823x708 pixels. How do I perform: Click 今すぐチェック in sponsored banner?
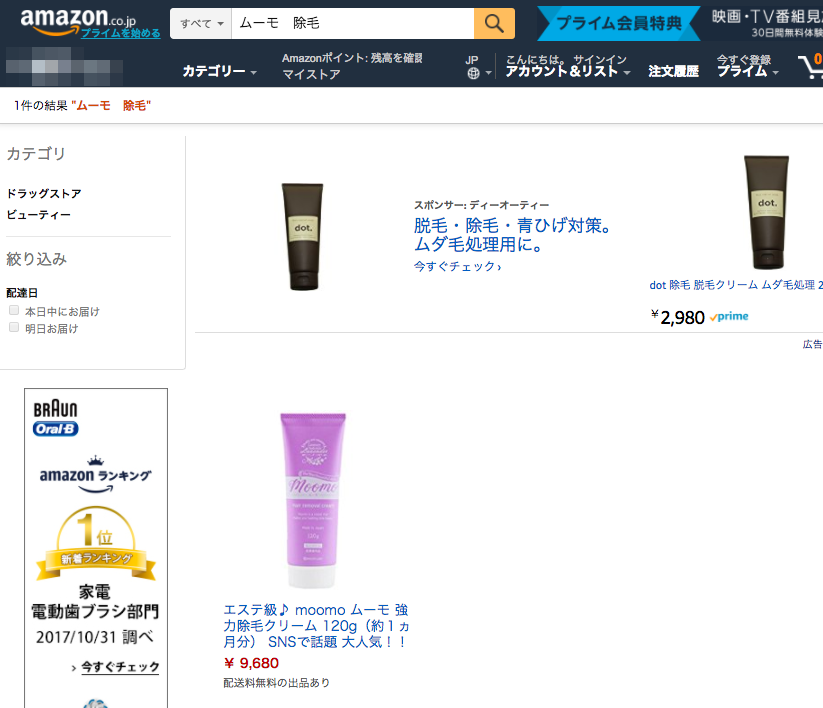click(x=457, y=267)
